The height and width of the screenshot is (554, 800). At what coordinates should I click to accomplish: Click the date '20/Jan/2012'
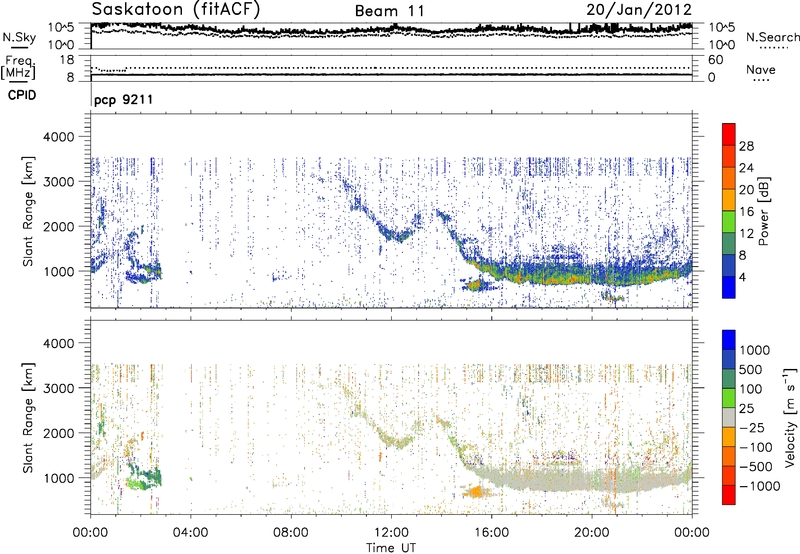tap(639, 9)
